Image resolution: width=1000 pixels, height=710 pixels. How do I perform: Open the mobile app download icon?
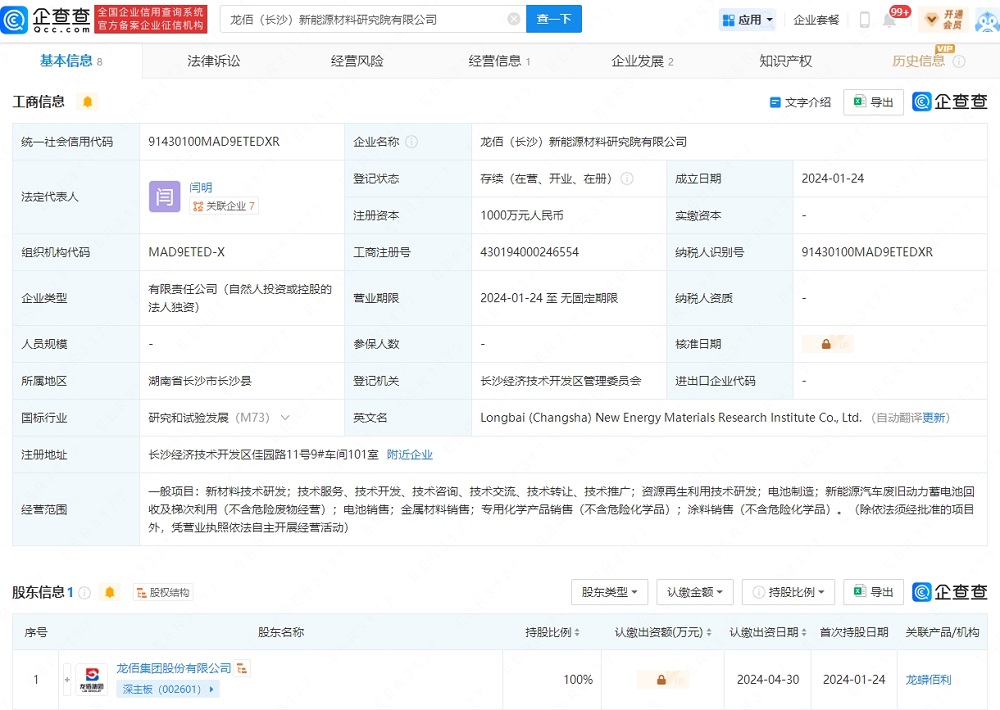coord(862,19)
